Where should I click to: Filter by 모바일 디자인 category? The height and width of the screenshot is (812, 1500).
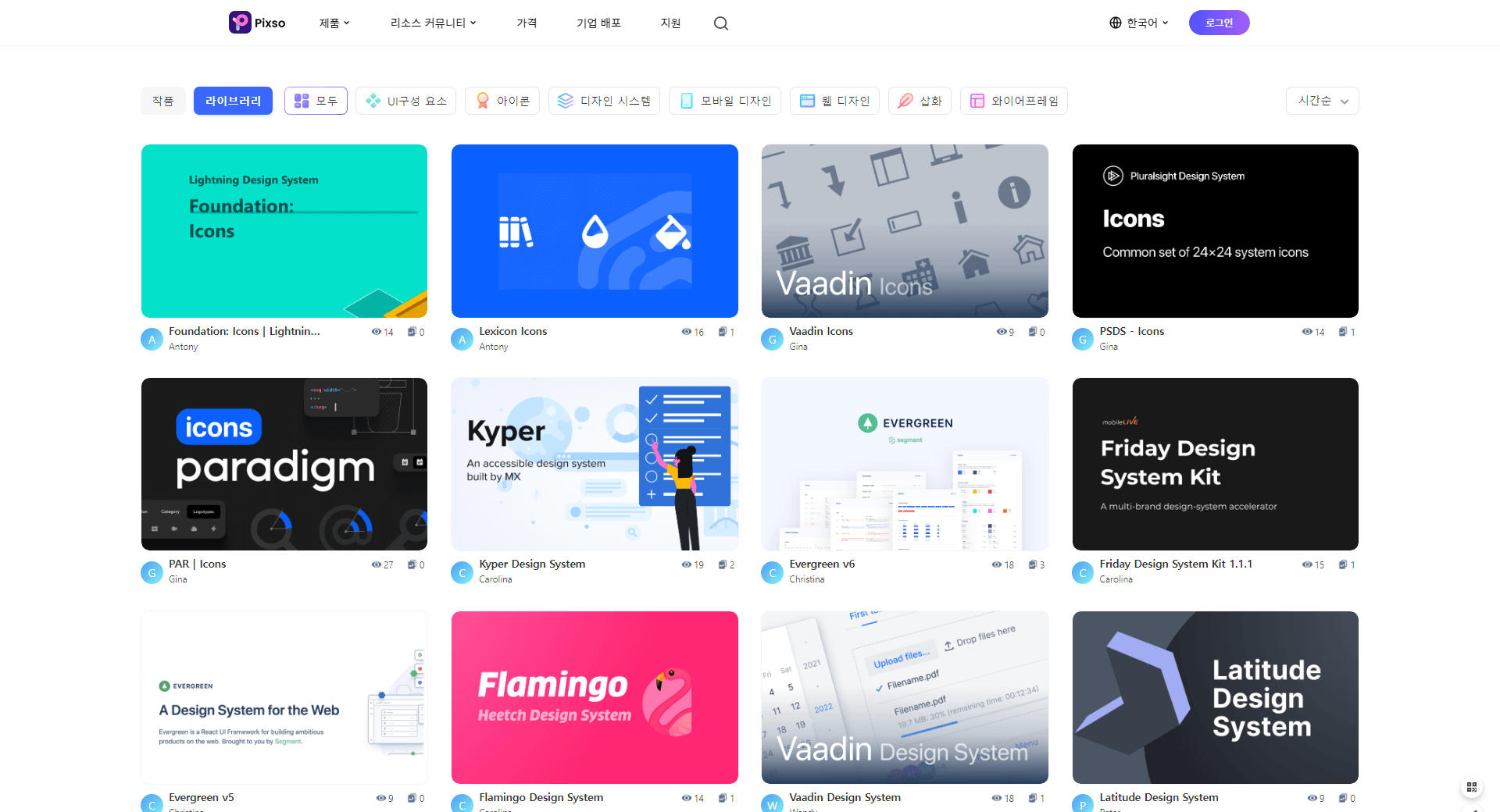[725, 101]
